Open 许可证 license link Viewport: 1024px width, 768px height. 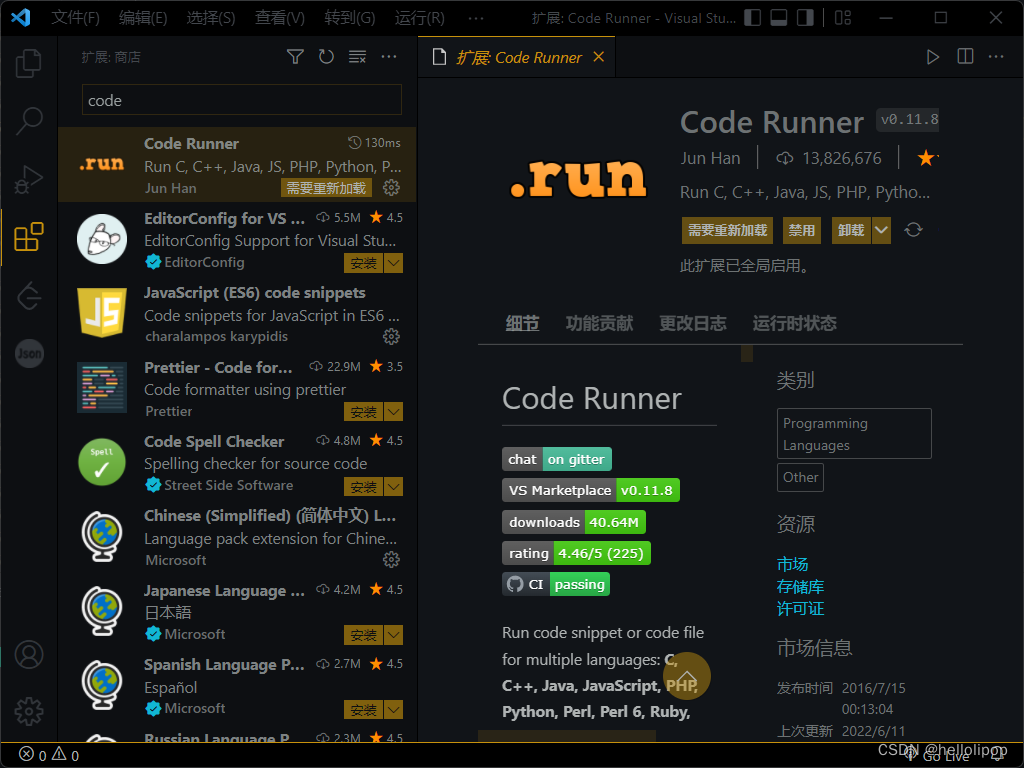pos(800,609)
